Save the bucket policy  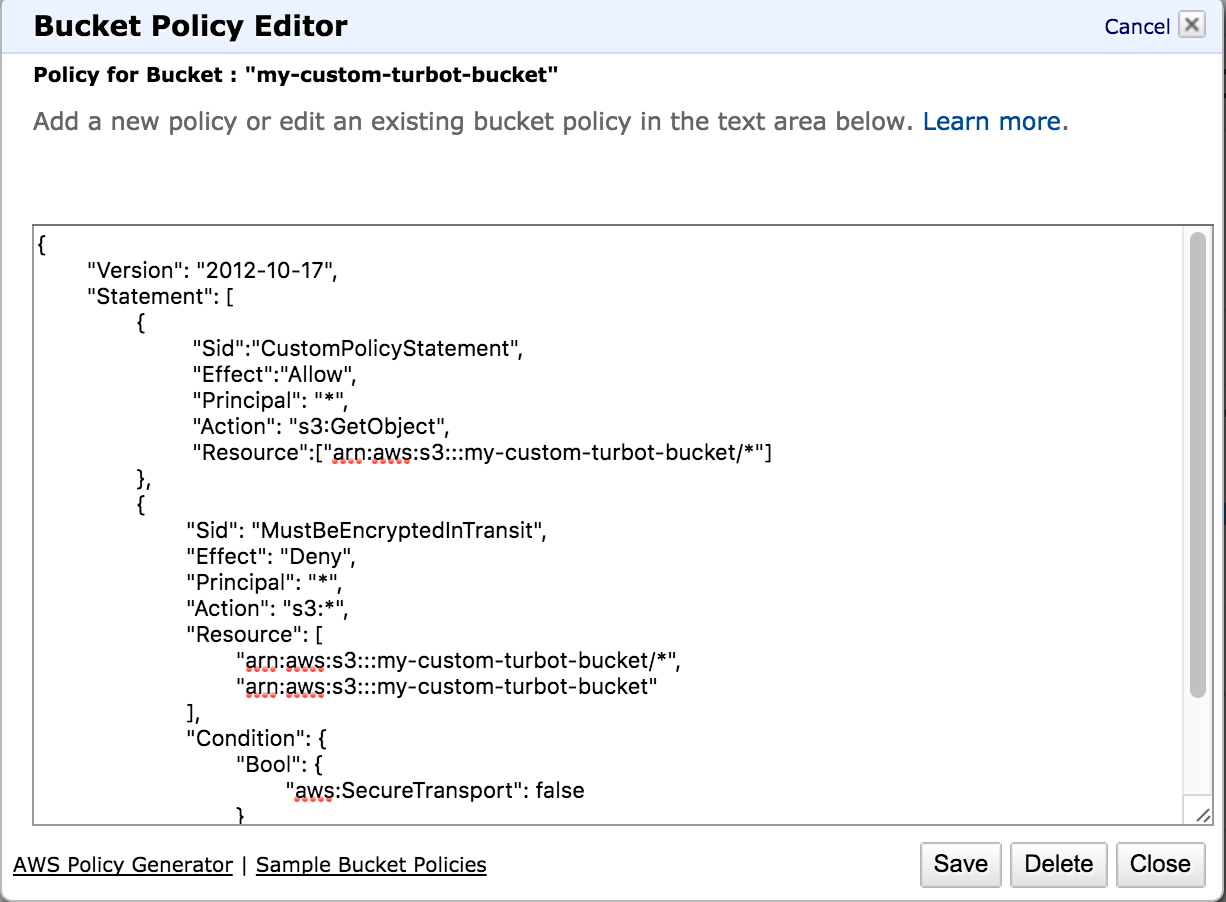pyautogui.click(x=960, y=864)
